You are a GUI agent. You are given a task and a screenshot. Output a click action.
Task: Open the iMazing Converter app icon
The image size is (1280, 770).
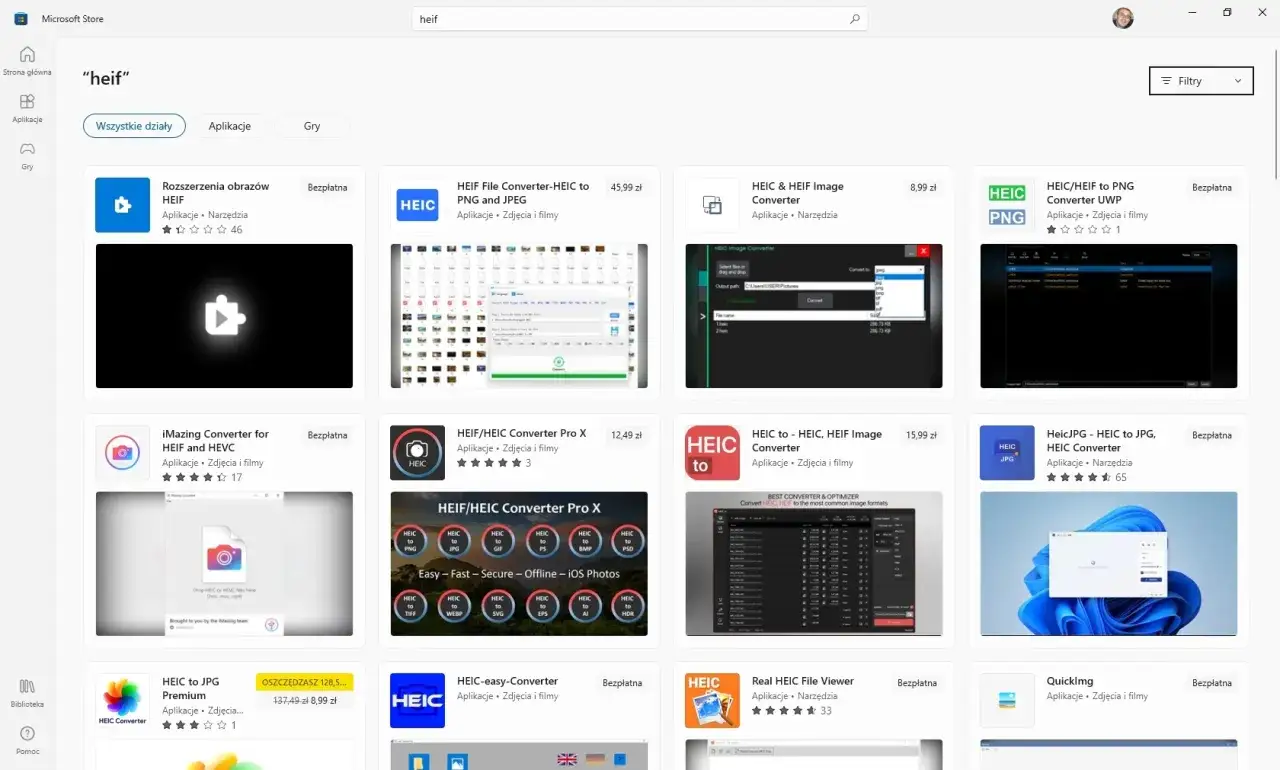(122, 452)
